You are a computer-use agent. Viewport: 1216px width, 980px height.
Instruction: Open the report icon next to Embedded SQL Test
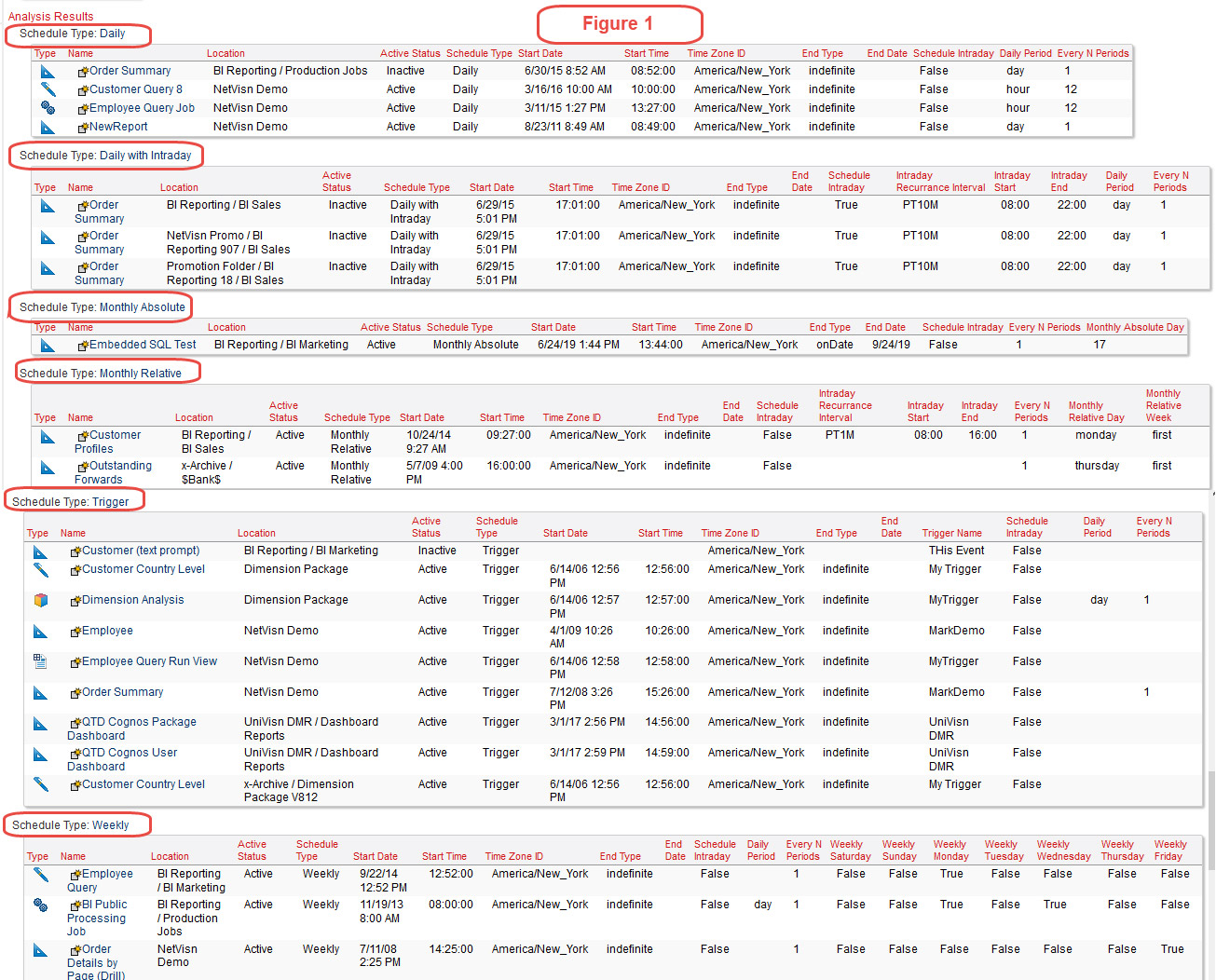pyautogui.click(x=48, y=344)
